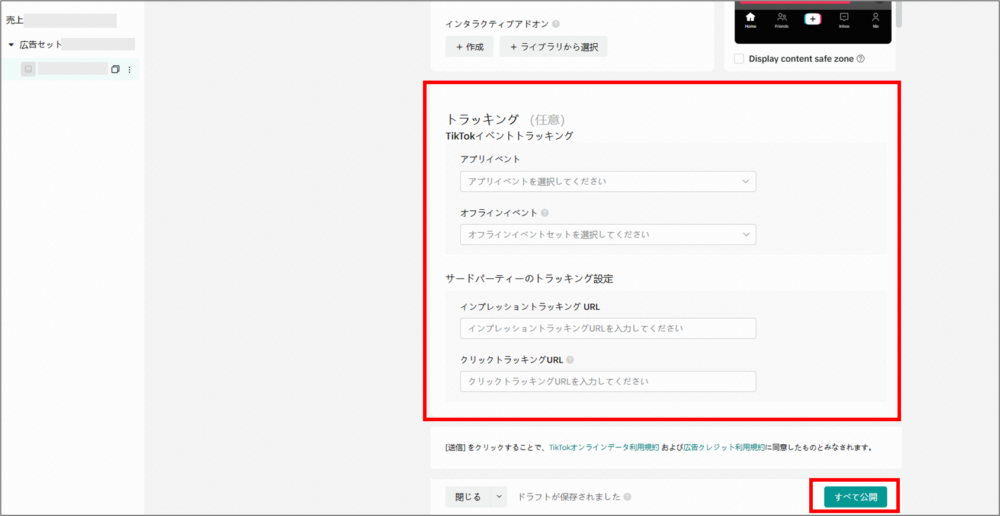This screenshot has width=1000, height=516.
Task: Click the + 作成 button
Action: (x=469, y=47)
